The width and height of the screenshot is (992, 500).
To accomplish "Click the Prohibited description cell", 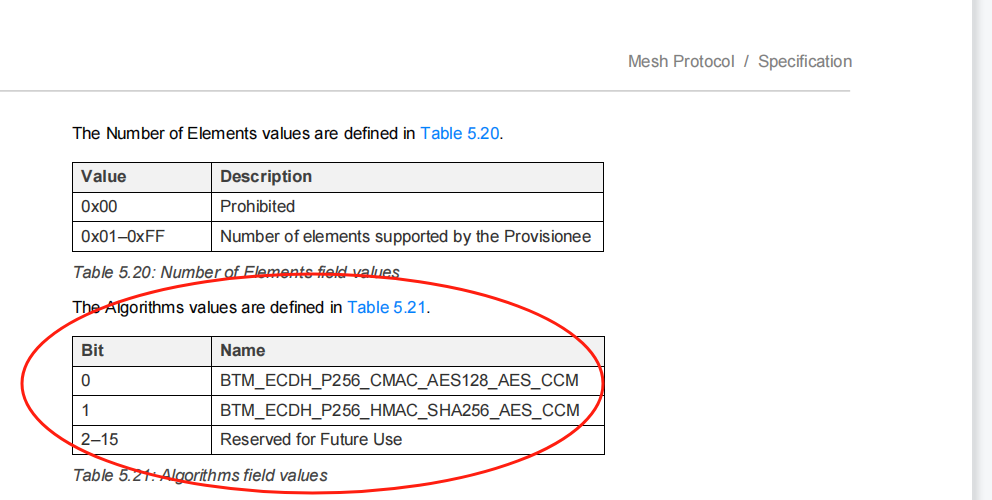I will pos(407,207).
